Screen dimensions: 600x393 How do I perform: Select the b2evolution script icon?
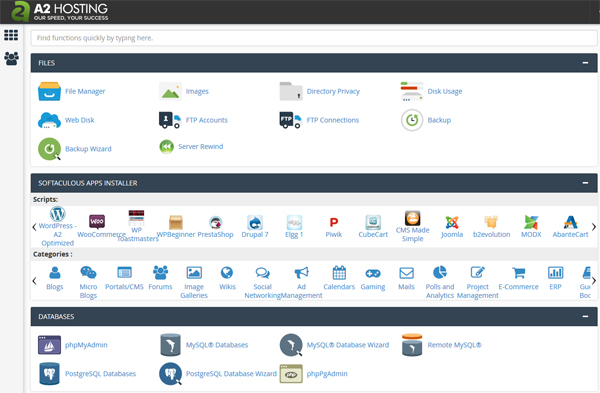491,222
